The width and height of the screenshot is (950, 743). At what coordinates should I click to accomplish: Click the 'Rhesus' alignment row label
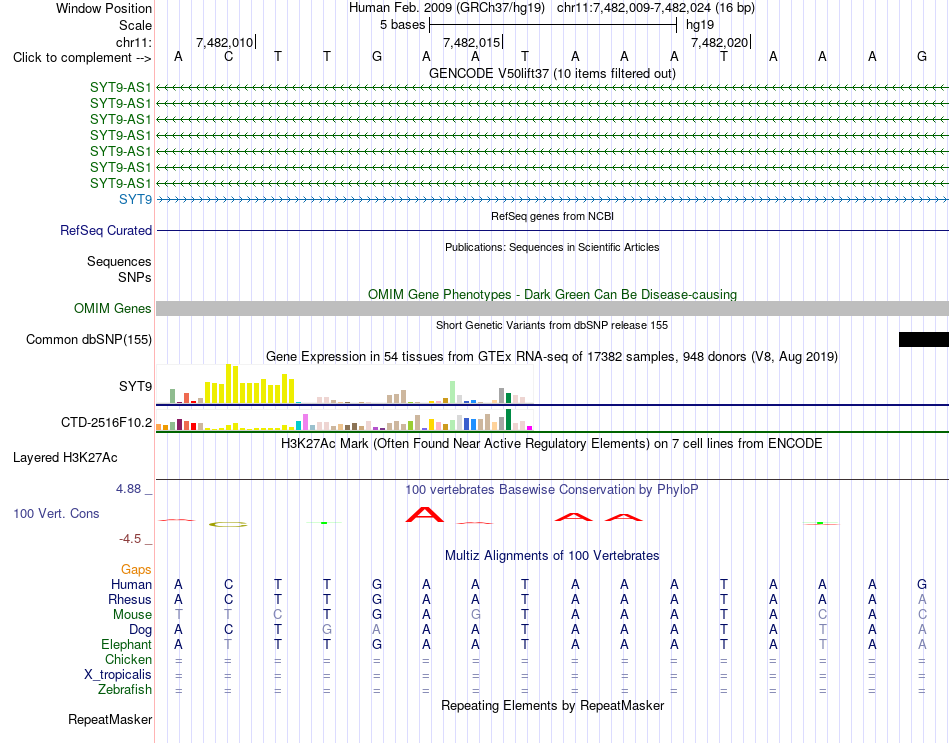130,599
